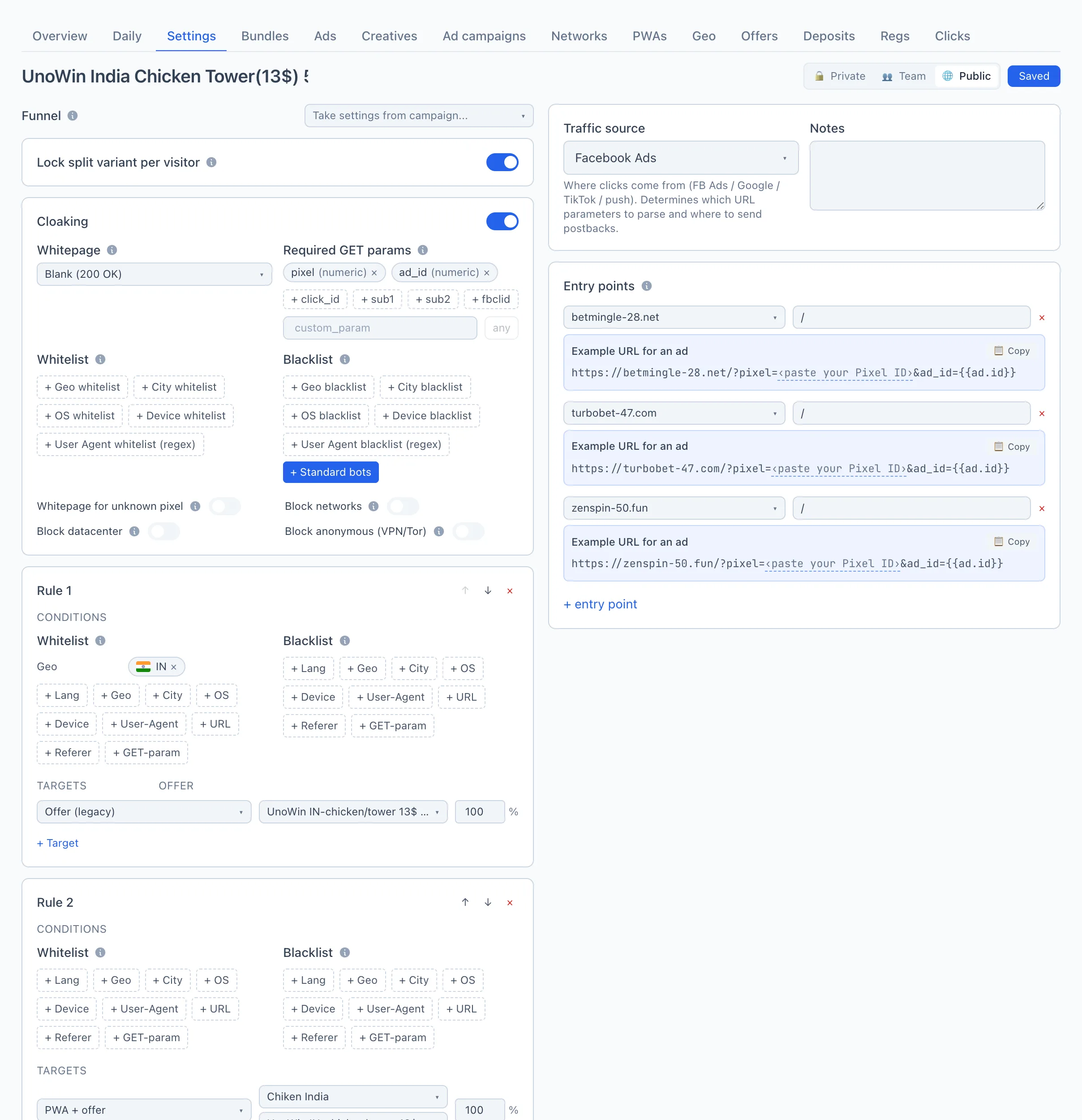This screenshot has width=1082, height=1120.
Task: Click the custom_param input field
Action: click(x=380, y=328)
